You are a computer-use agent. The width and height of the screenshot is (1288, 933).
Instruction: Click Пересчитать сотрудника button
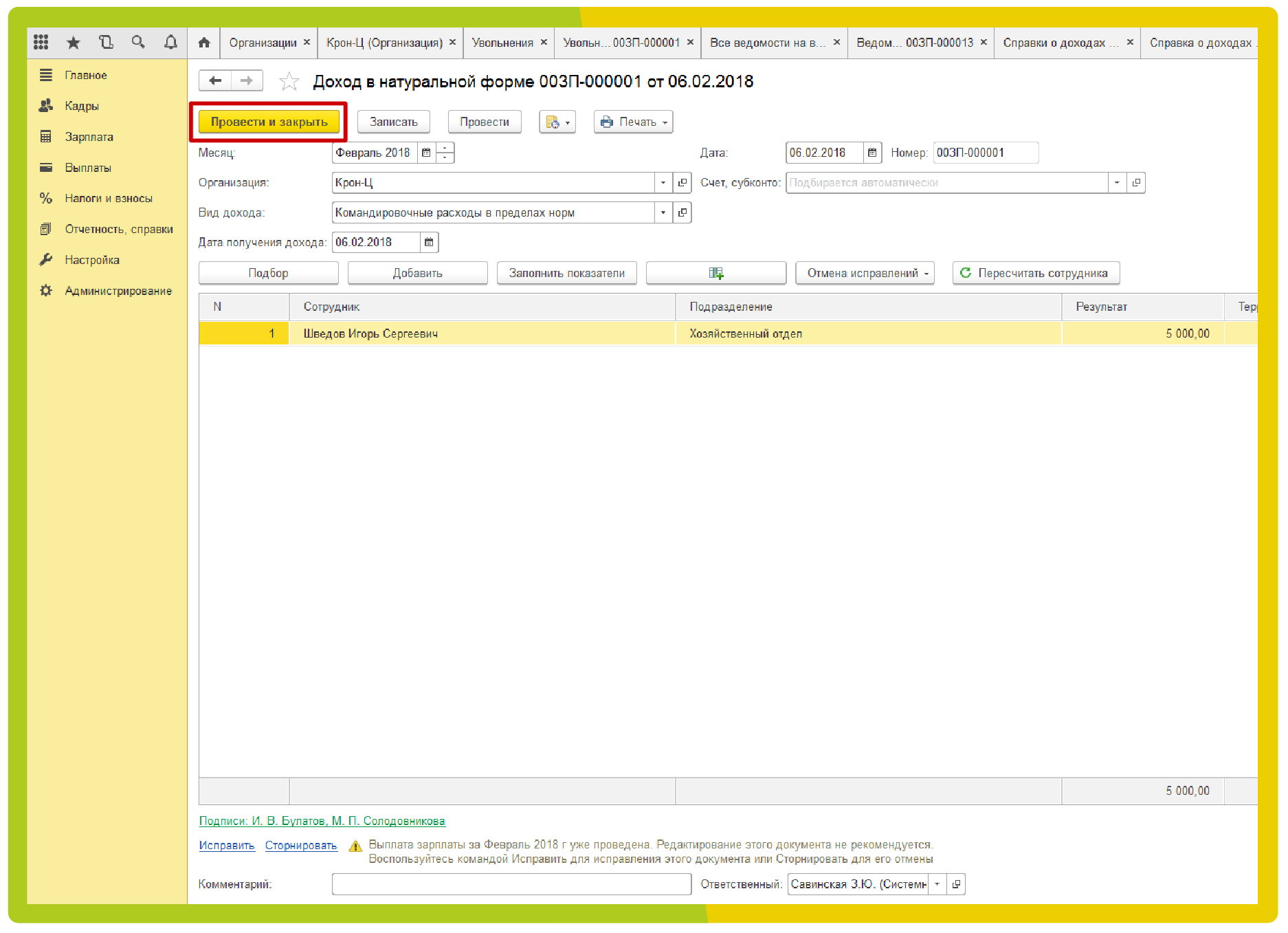tap(1036, 273)
